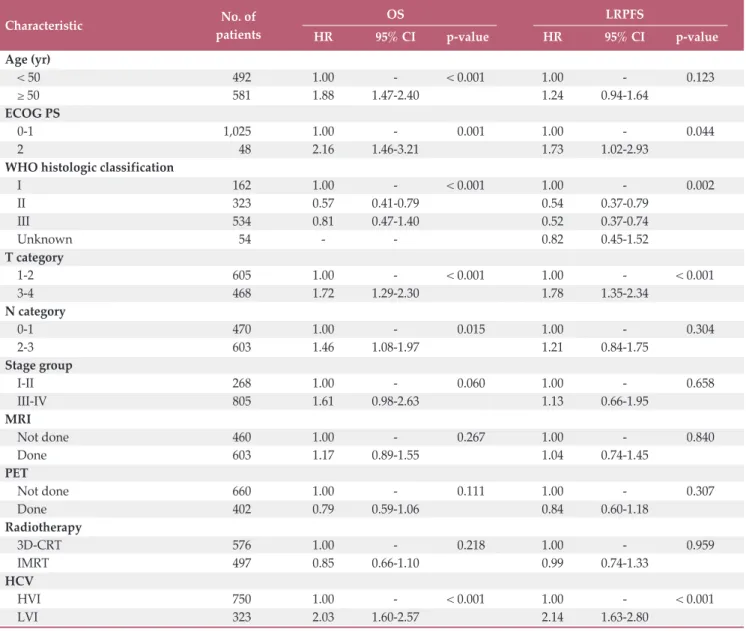The width and height of the screenshot is (746, 632).
Task: Click the 'IMRT' row label
Action: (33, 563)
